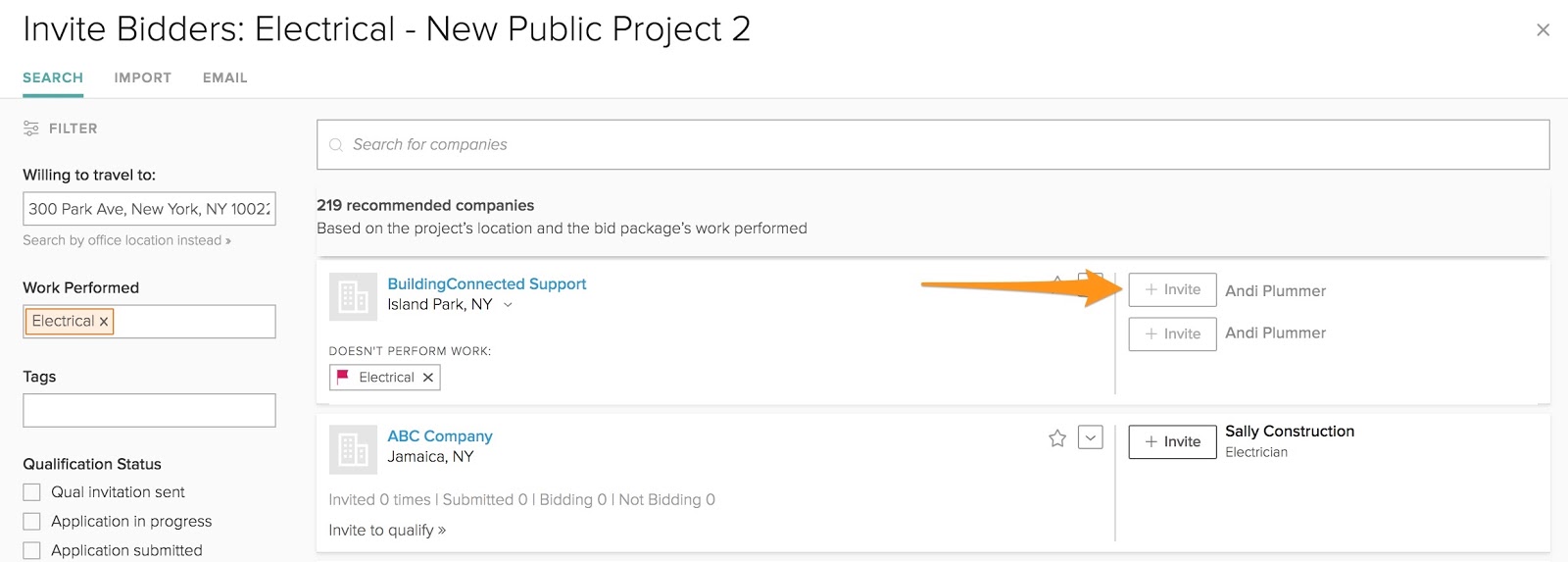
Task: Expand Search by office location instead
Action: (x=126, y=240)
